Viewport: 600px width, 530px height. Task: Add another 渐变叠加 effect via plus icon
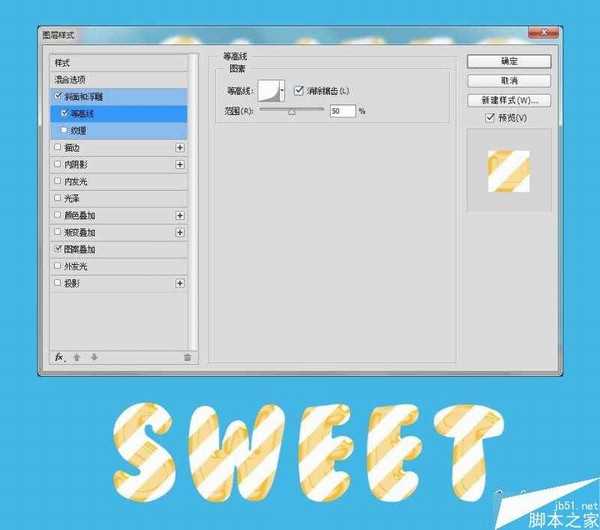click(x=180, y=232)
